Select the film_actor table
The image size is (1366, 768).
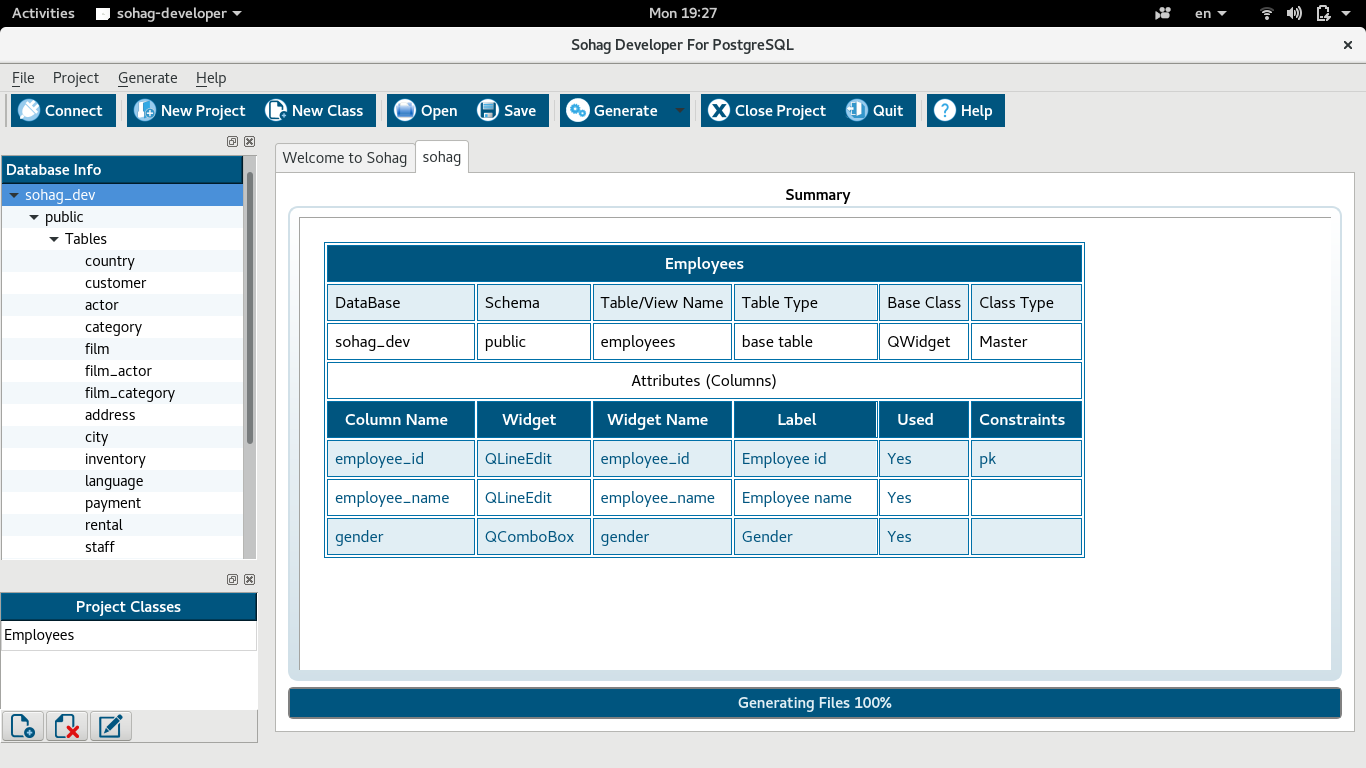coord(119,371)
